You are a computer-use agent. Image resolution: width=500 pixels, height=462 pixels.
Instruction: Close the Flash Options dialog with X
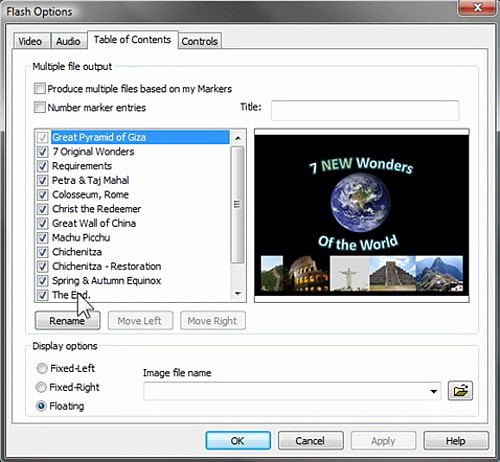coord(477,7)
